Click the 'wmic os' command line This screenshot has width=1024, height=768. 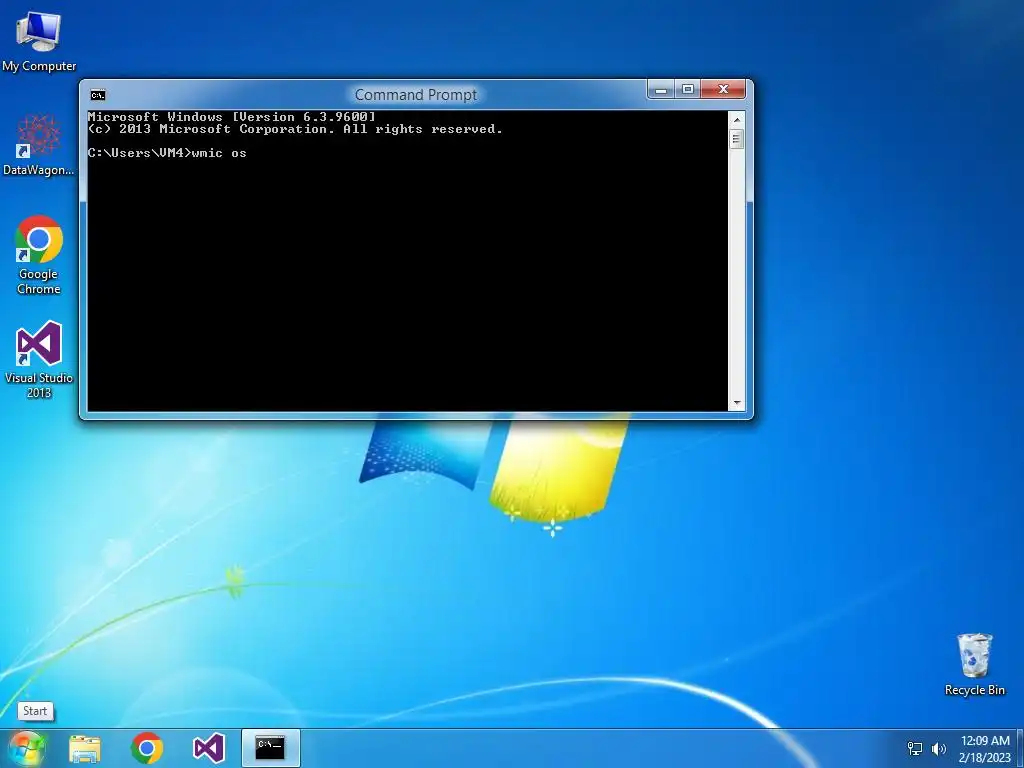tap(167, 153)
